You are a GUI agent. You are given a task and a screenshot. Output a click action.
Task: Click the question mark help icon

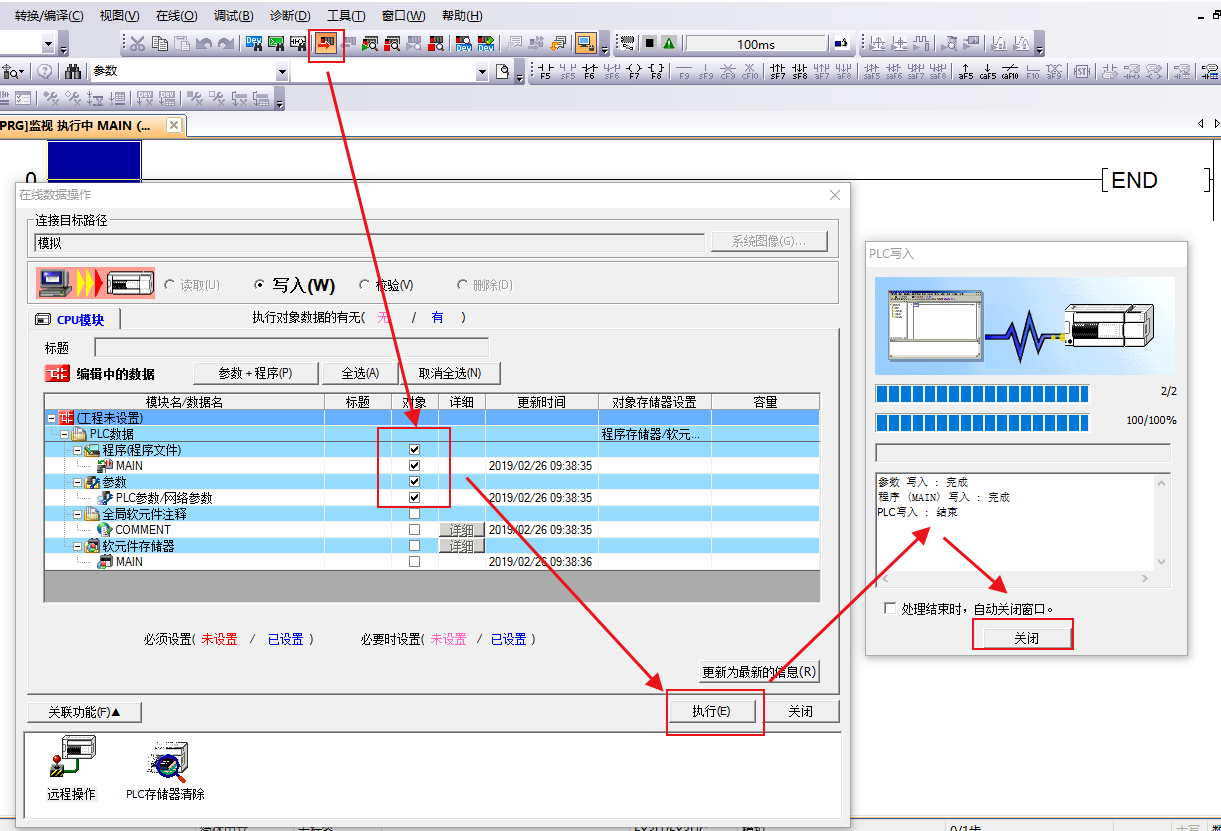pos(45,72)
